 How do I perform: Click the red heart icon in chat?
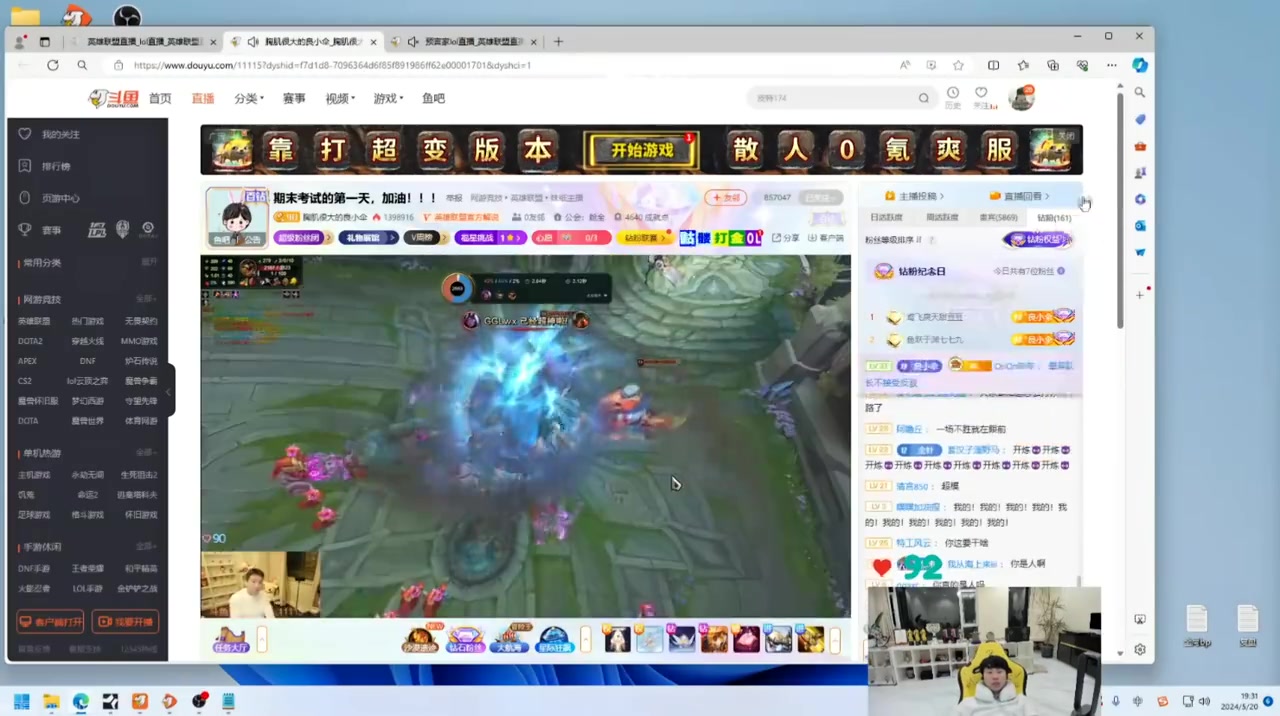click(x=881, y=568)
